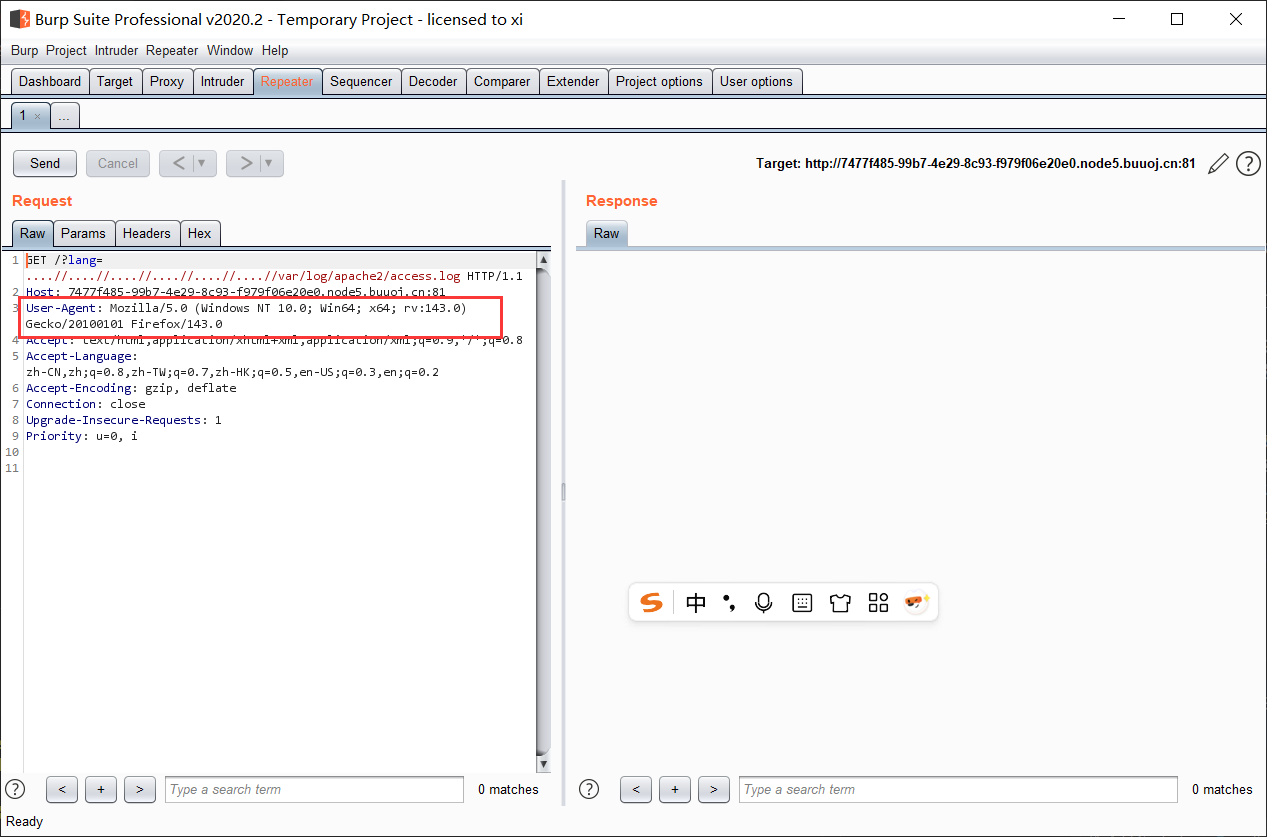The height and width of the screenshot is (837, 1267).
Task: Click the edit target pencil icon
Action: tap(1218, 164)
